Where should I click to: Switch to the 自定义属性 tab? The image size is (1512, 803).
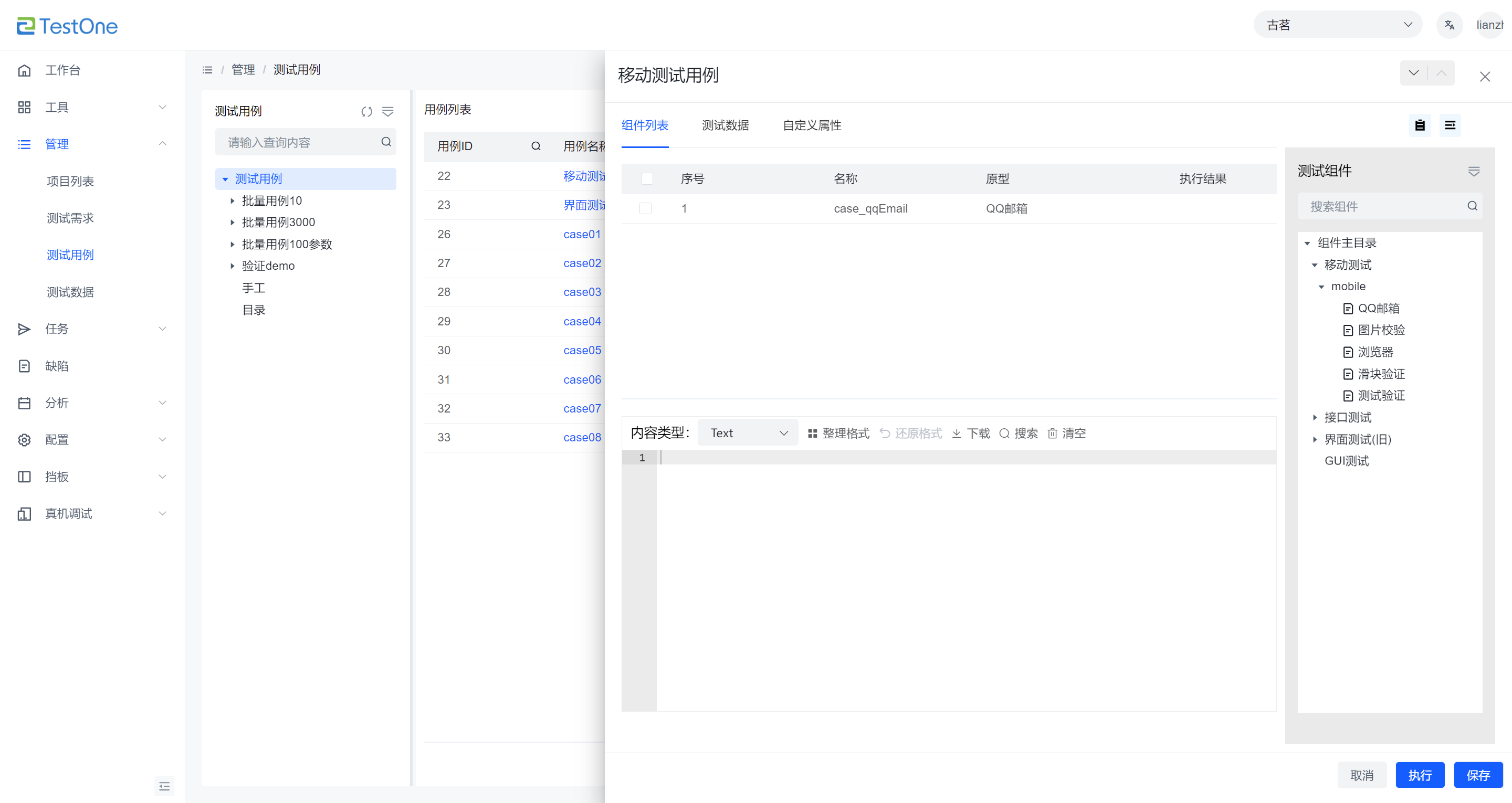click(812, 125)
